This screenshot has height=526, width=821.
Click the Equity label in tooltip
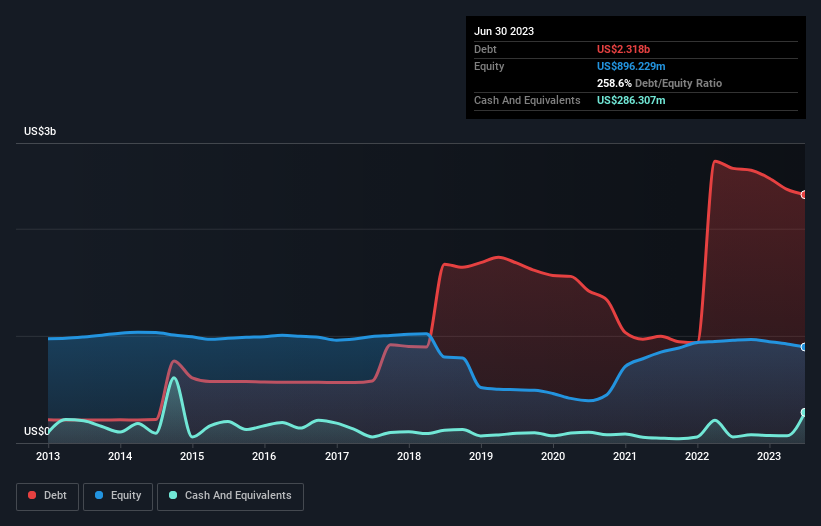click(489, 66)
